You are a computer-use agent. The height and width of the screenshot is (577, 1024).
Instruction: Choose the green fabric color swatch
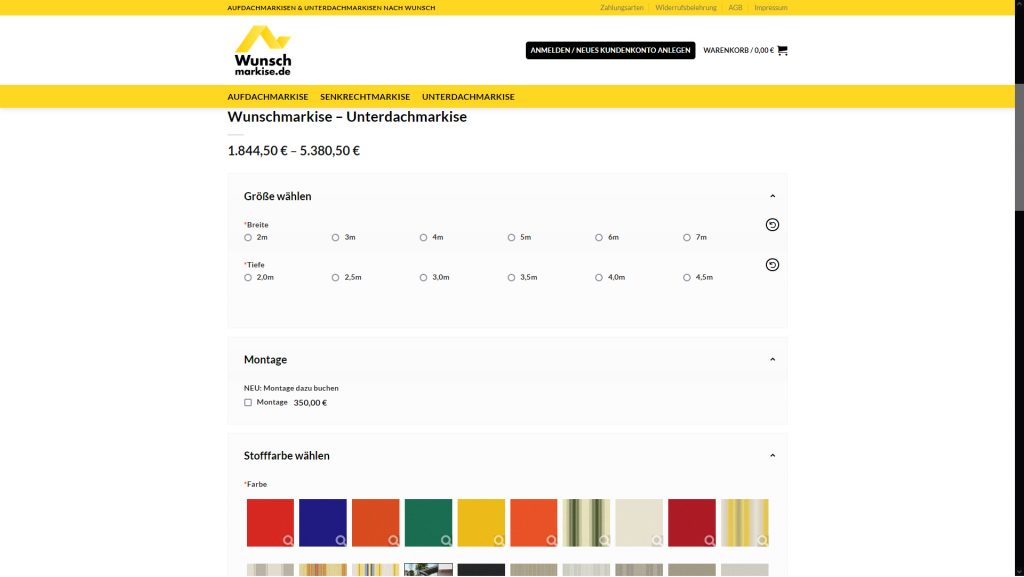click(x=428, y=523)
